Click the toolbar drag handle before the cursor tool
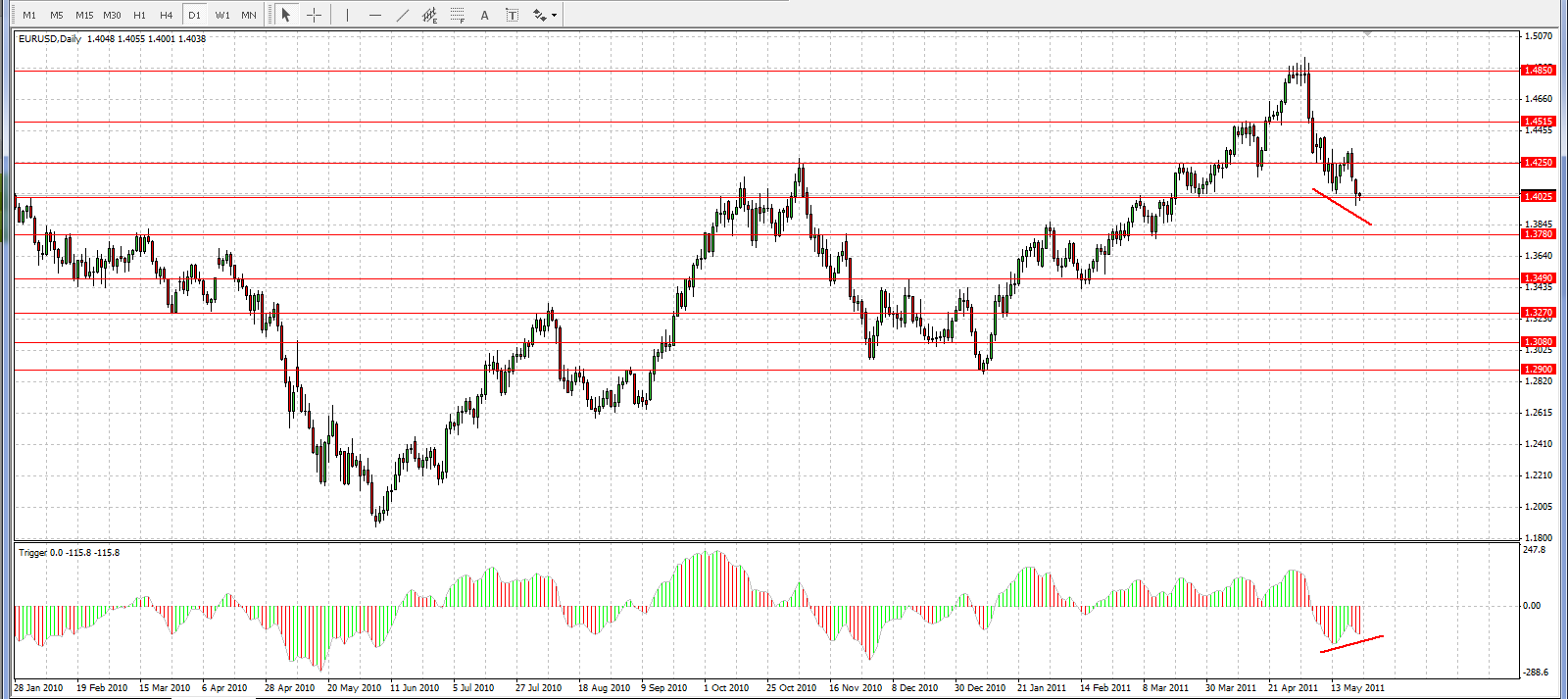This screenshot has height=699, width=1568. click(270, 15)
